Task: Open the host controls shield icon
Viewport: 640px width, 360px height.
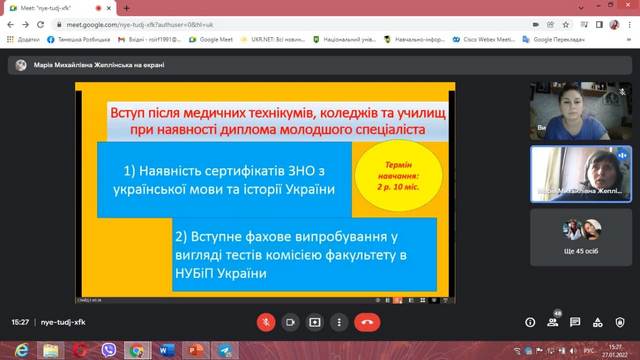Action: [x=620, y=322]
